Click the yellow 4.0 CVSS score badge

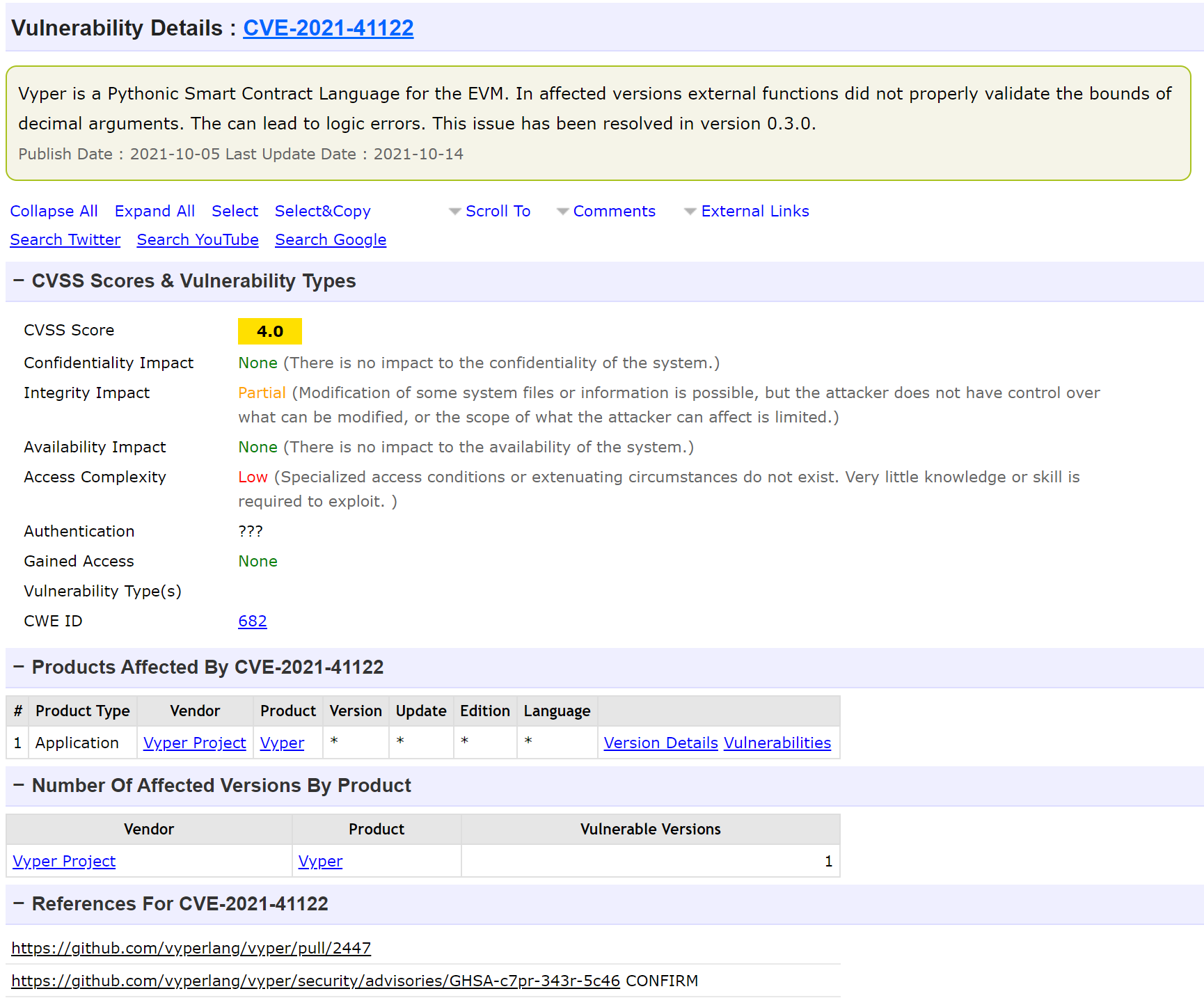[x=270, y=331]
